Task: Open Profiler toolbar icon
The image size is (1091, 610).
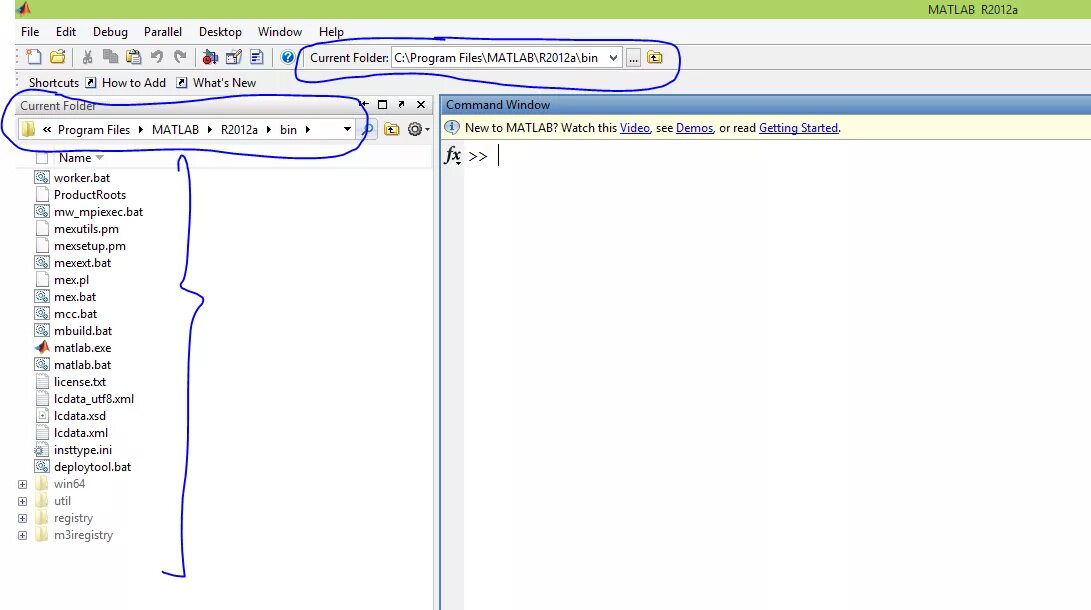Action: (257, 57)
